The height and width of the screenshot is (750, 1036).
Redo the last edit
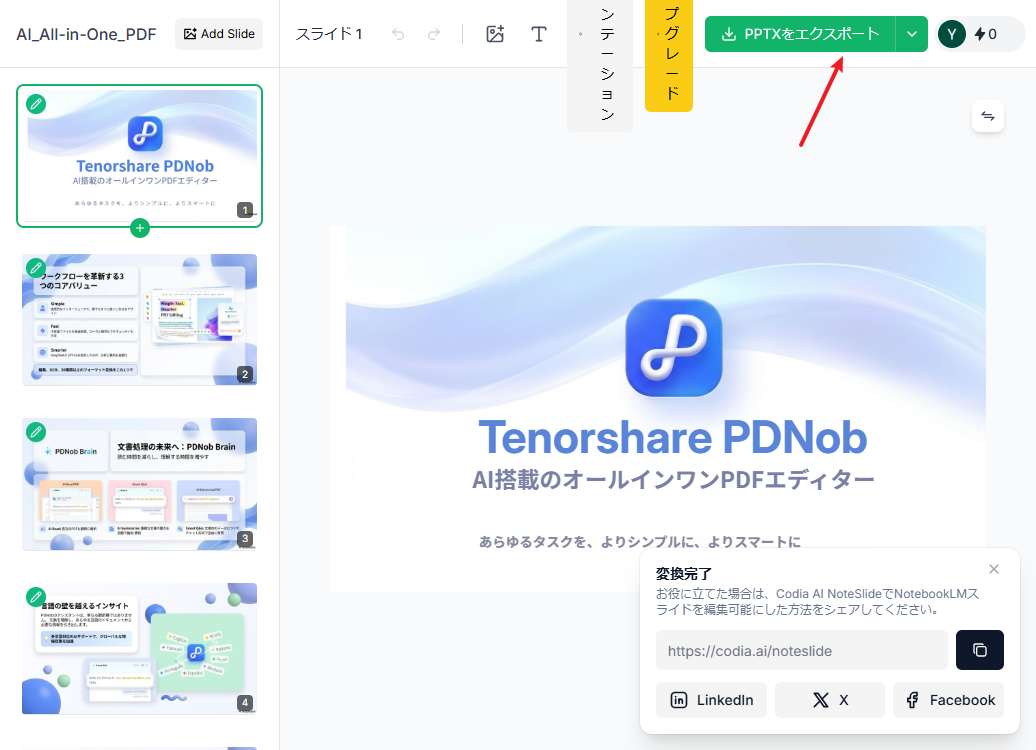[433, 34]
